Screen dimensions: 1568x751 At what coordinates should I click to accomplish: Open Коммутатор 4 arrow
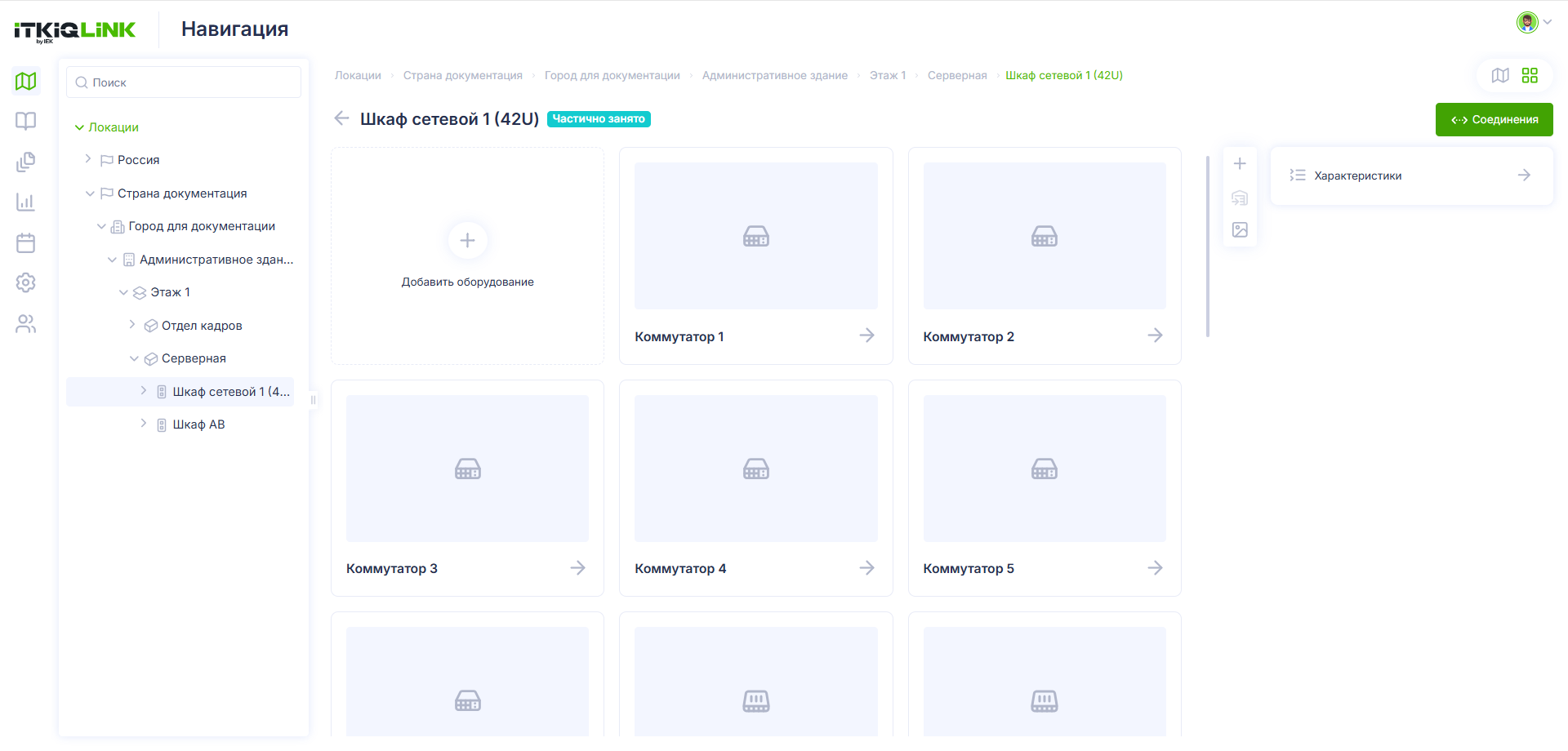pyautogui.click(x=866, y=568)
